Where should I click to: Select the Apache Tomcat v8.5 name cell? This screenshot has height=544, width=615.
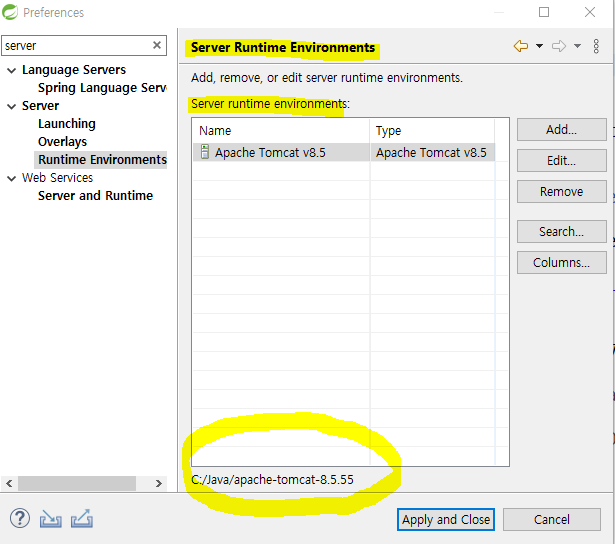click(281, 152)
